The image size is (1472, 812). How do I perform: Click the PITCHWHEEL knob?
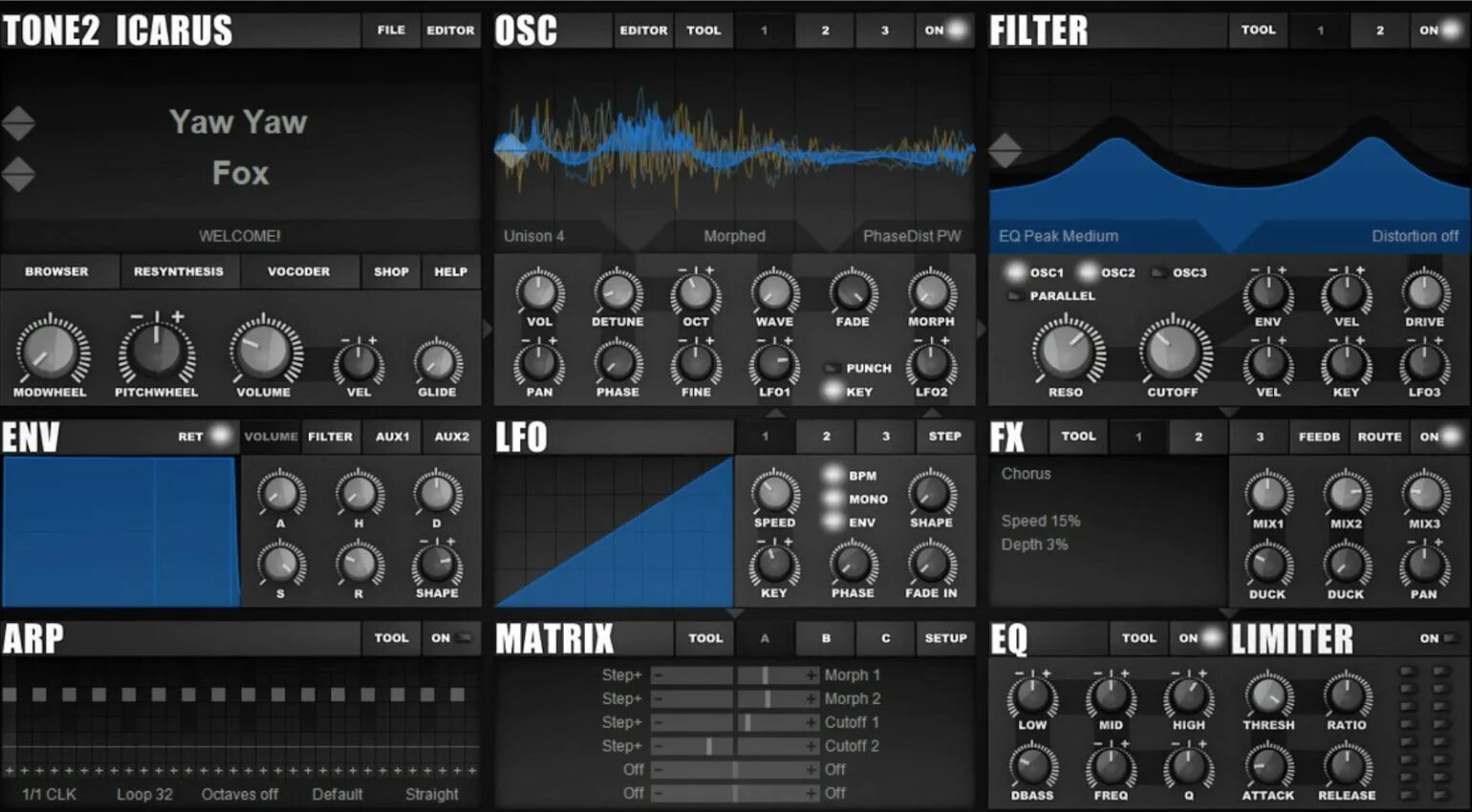(x=156, y=353)
